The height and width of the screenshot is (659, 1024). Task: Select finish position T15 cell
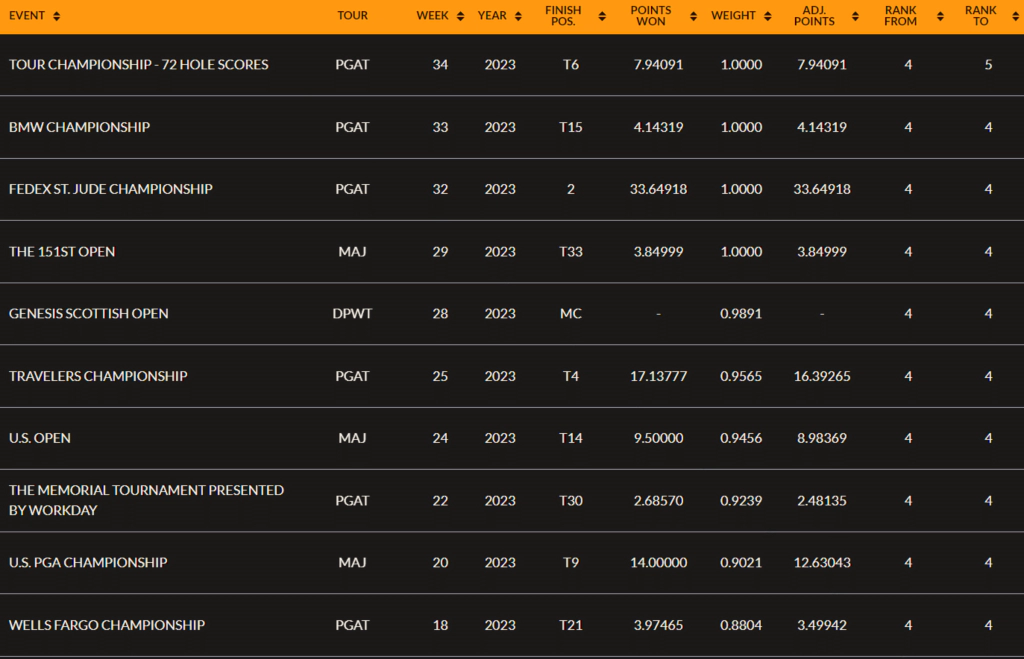point(571,127)
